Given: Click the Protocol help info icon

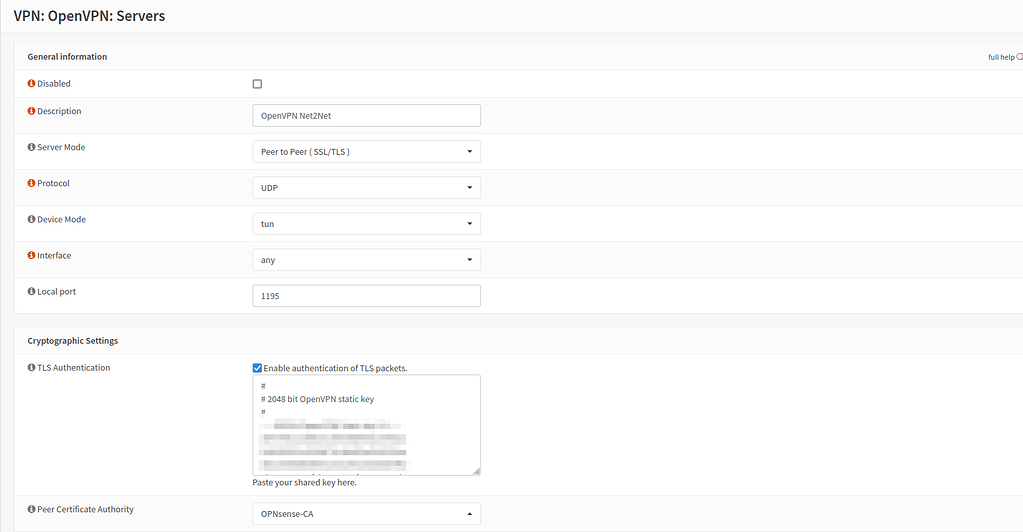Looking at the screenshot, I should 31,184.
